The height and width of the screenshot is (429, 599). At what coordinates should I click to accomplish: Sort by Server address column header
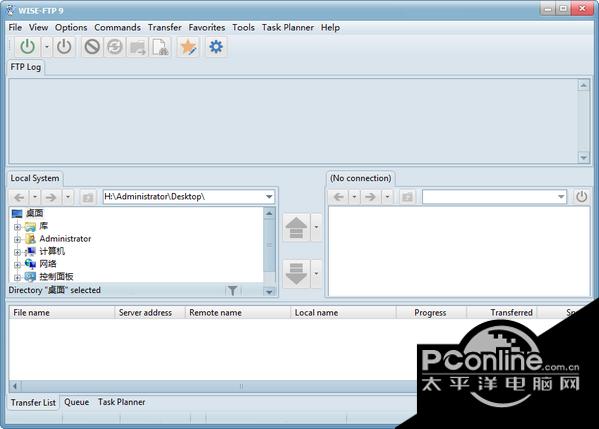click(x=150, y=312)
